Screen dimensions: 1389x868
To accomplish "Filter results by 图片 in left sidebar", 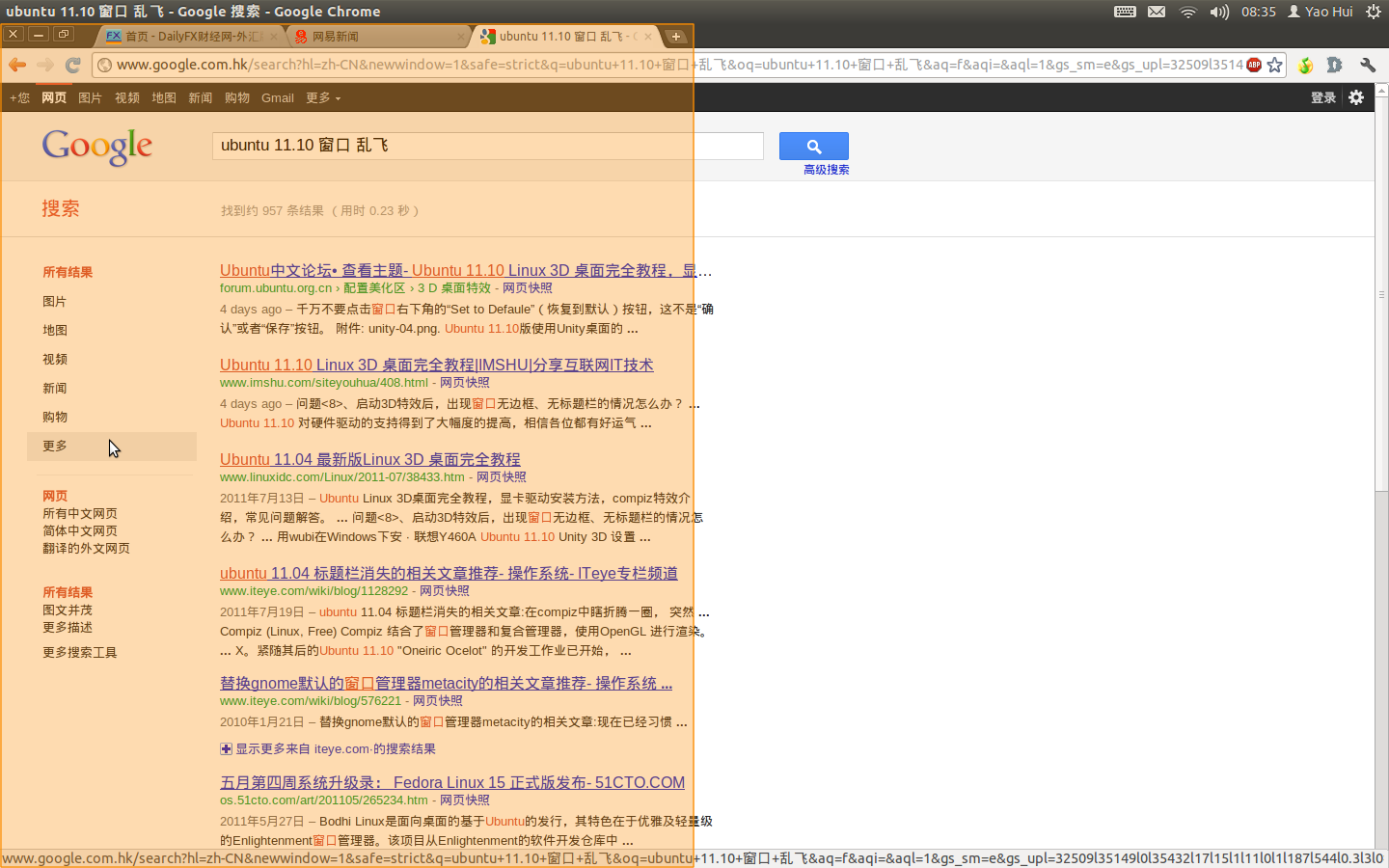I will (55, 302).
